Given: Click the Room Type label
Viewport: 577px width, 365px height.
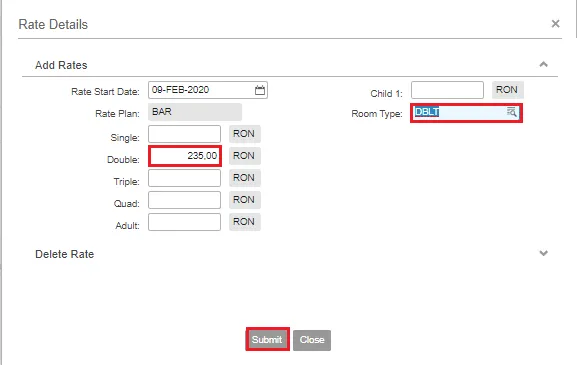Looking at the screenshot, I should tap(377, 114).
